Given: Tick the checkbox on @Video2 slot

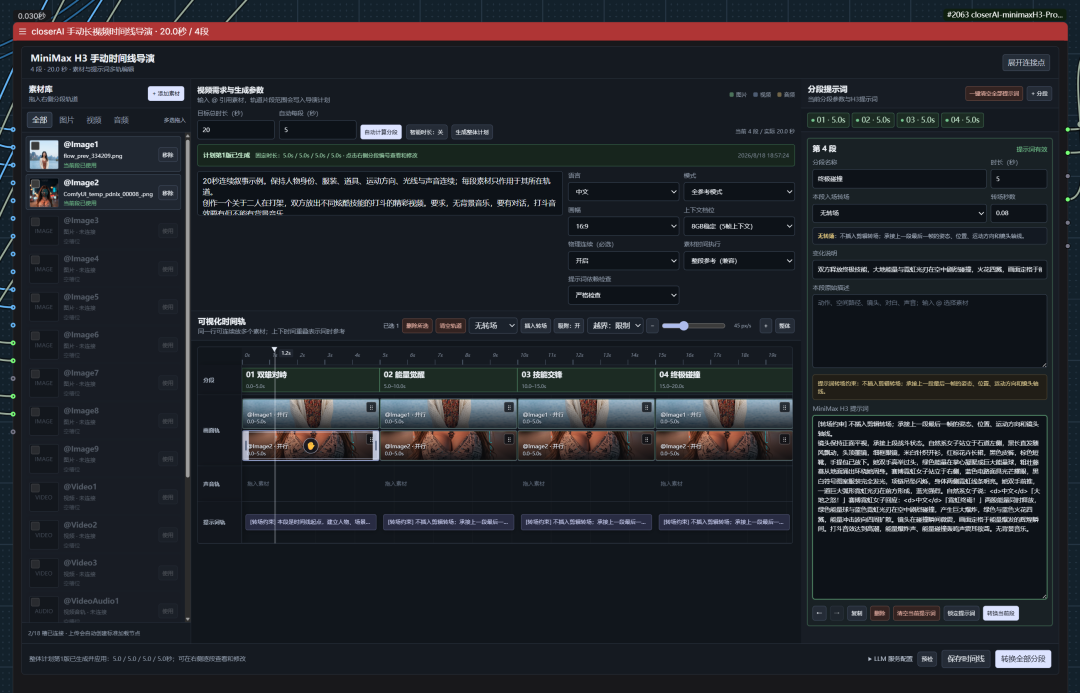Looking at the screenshot, I should (35, 526).
